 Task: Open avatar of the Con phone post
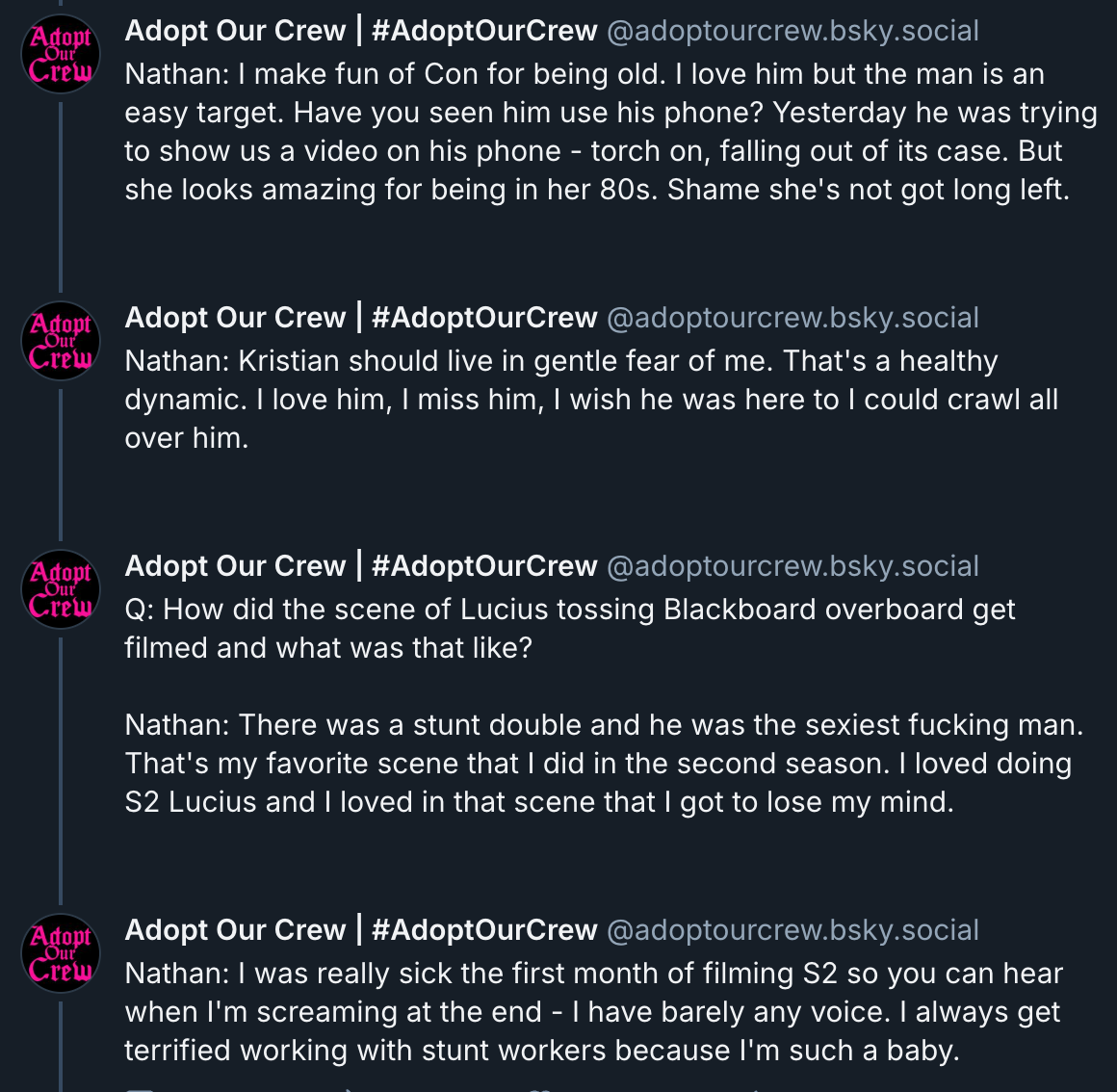click(x=61, y=53)
